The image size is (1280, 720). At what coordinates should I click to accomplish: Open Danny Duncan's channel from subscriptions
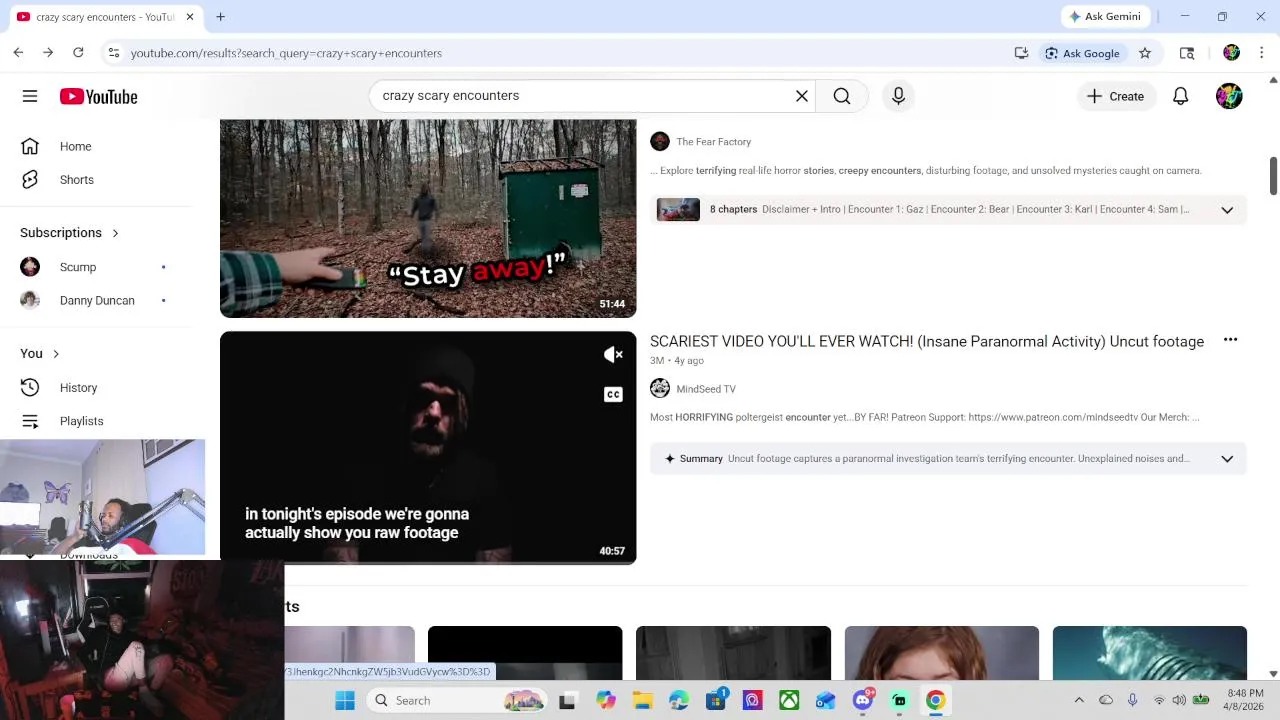pos(96,300)
